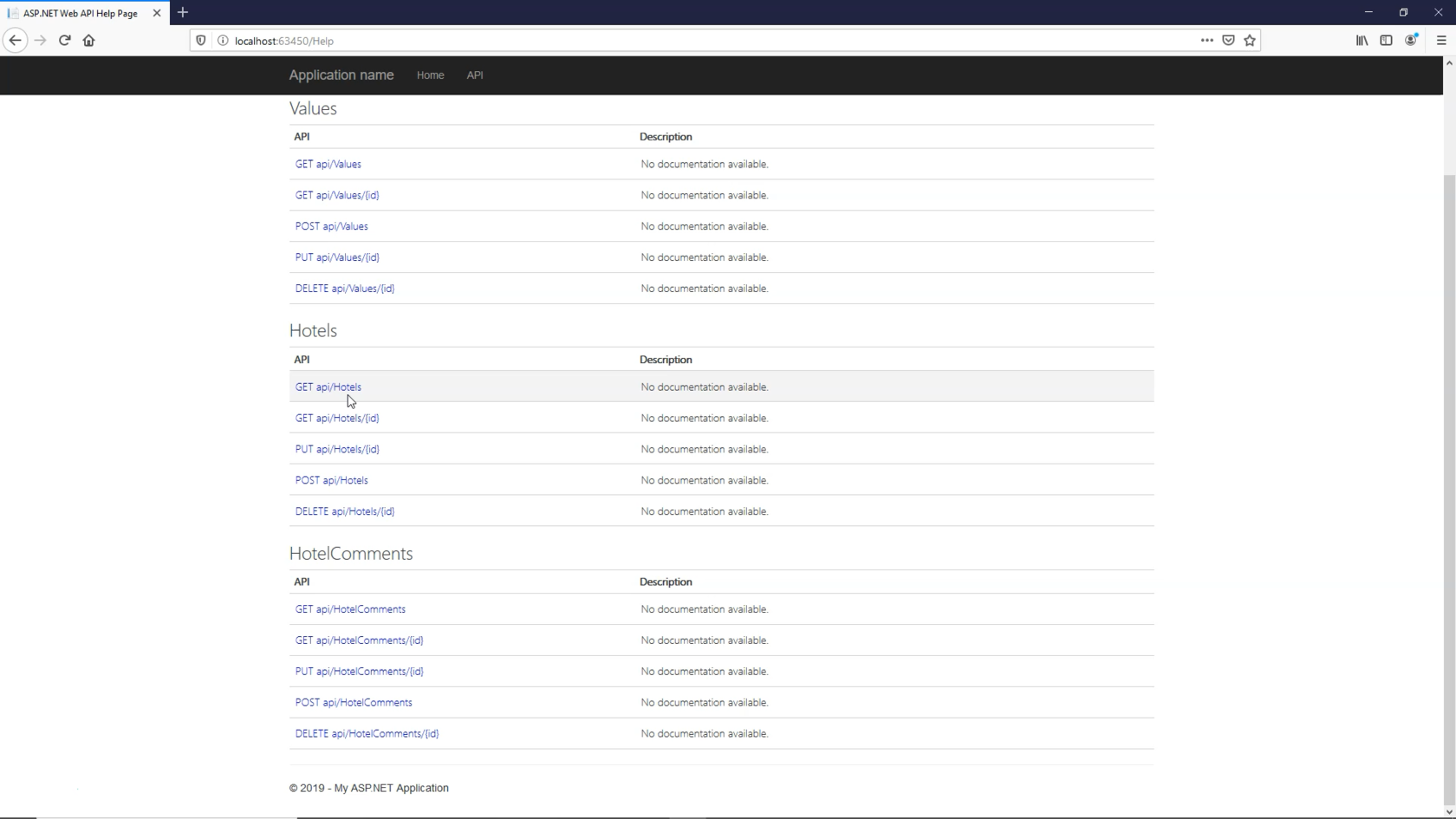Open the browser home page
This screenshot has height=819, width=1456.
[x=88, y=41]
